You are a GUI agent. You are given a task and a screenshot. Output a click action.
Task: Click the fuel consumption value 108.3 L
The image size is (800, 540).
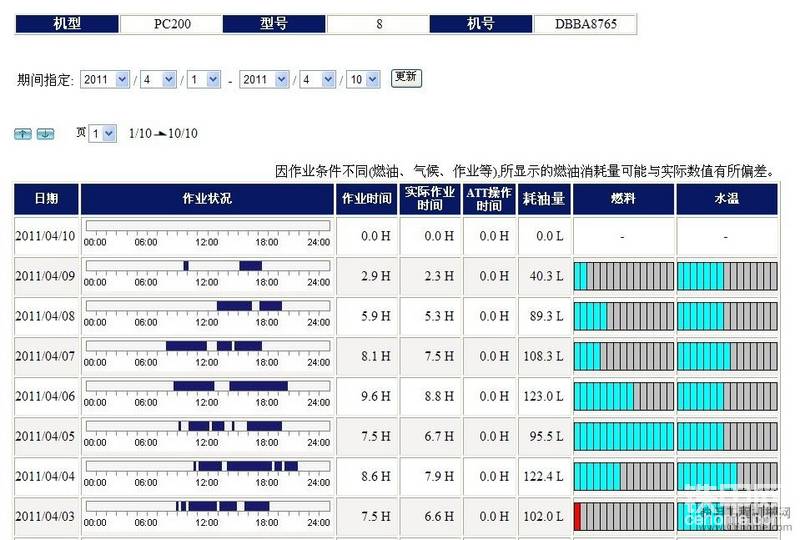[x=543, y=356]
